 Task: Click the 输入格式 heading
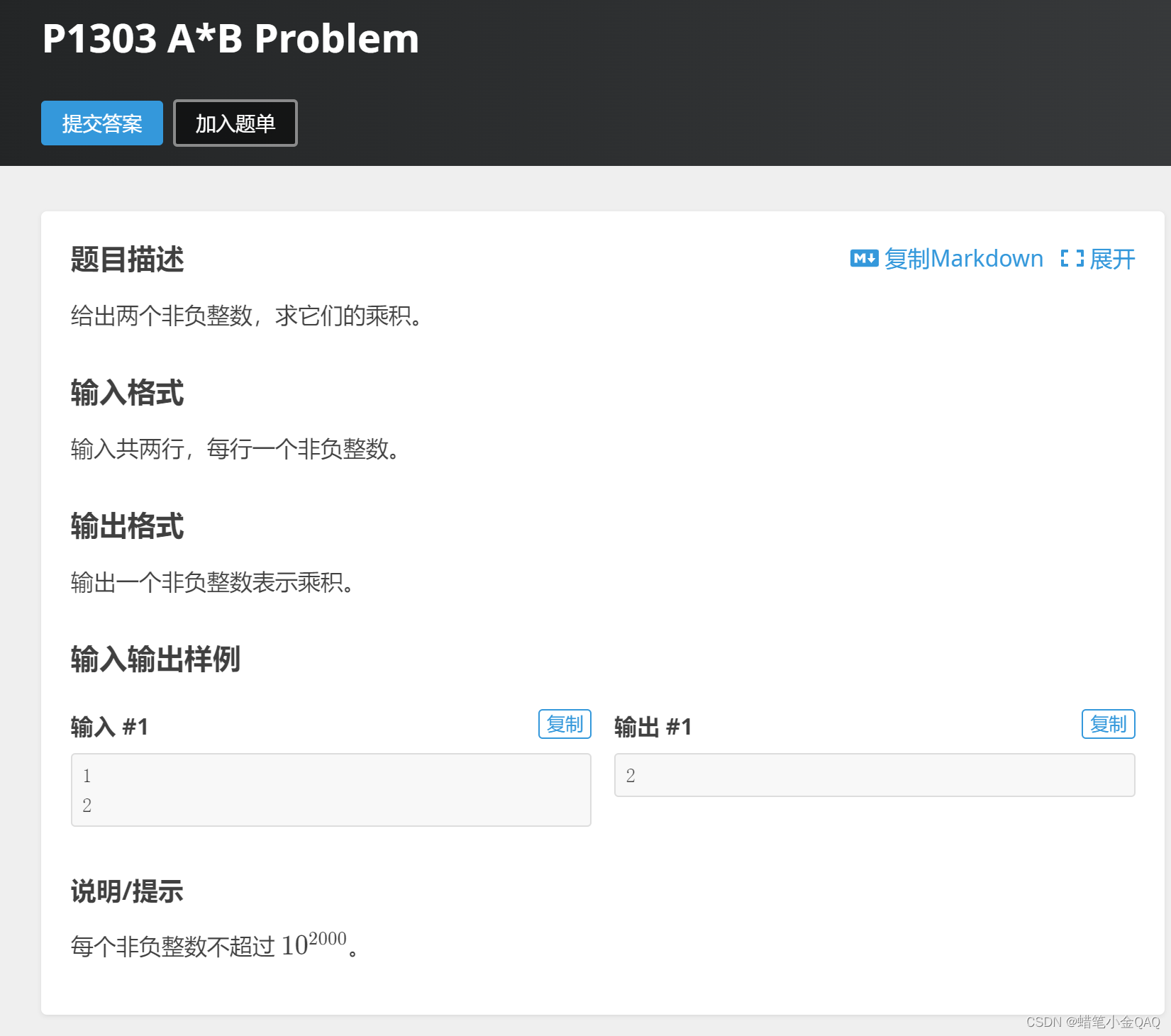point(128,392)
